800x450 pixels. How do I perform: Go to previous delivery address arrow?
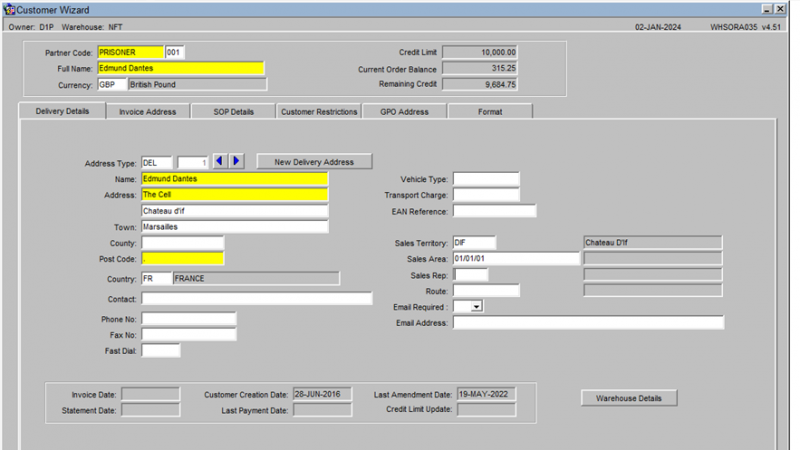220,161
